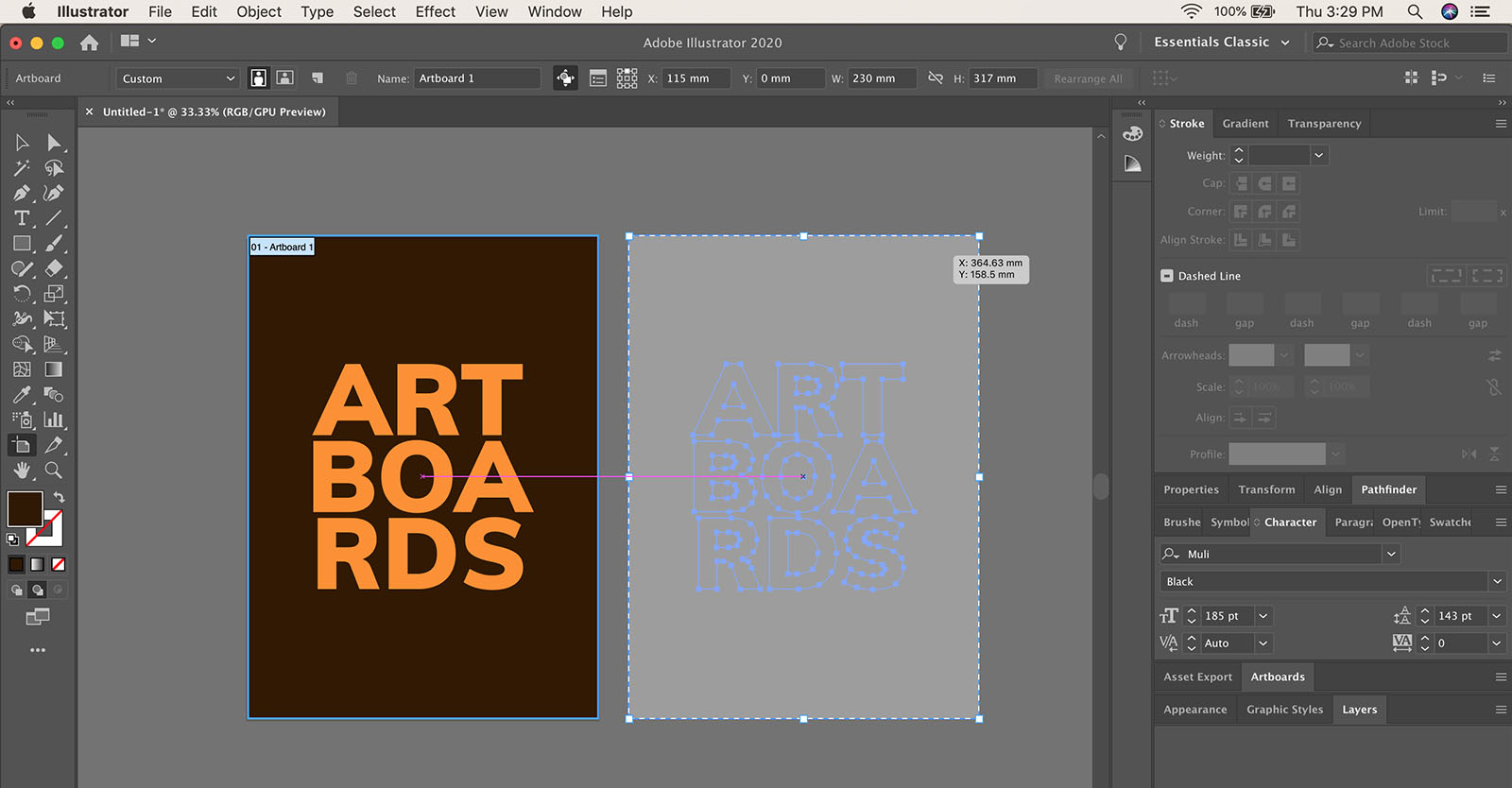Switch to the Layers panel tab
The width and height of the screenshot is (1512, 788).
(x=1359, y=710)
